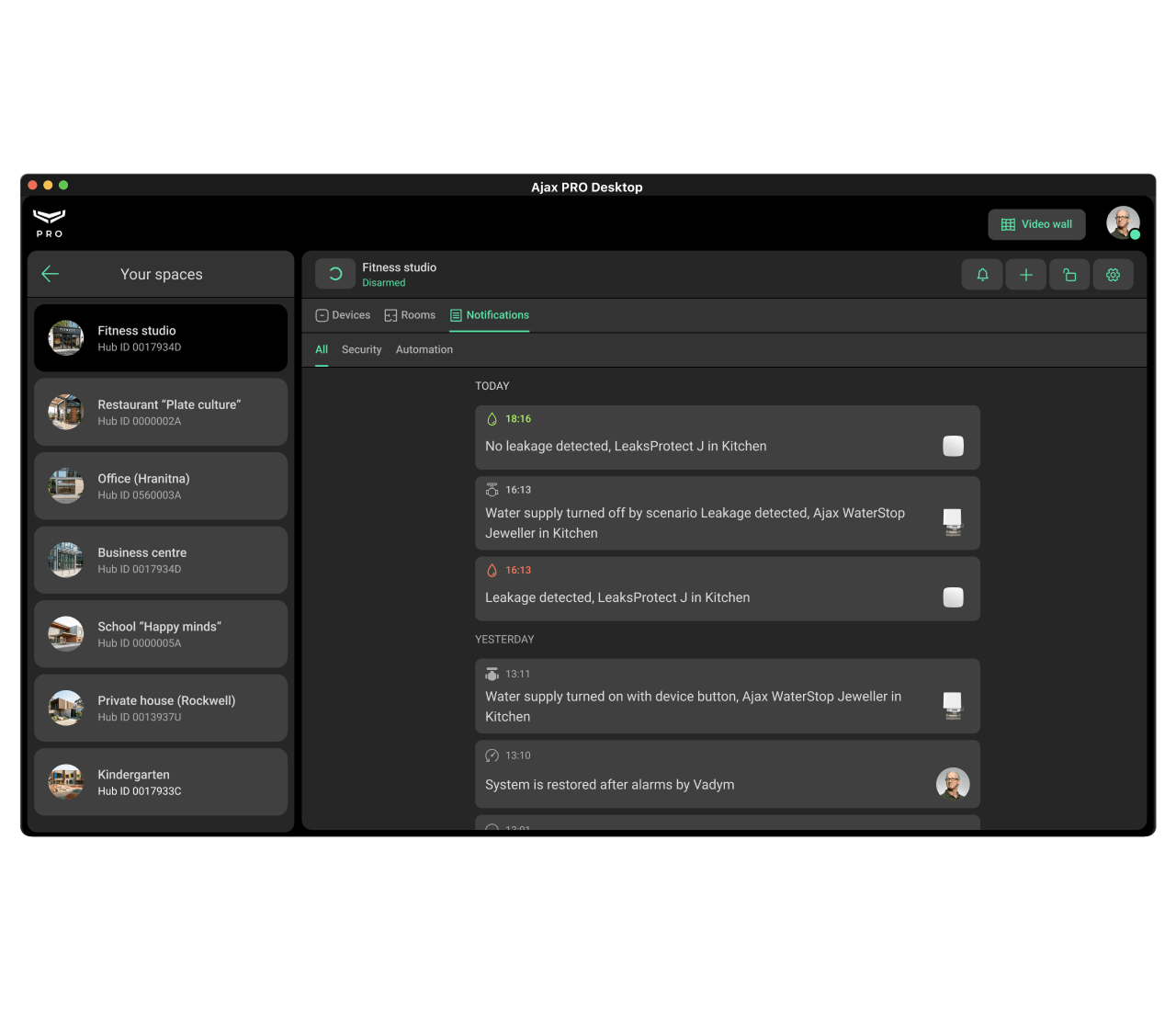The height and width of the screenshot is (1011, 1176).
Task: Select the Fitness studio space
Action: (161, 338)
